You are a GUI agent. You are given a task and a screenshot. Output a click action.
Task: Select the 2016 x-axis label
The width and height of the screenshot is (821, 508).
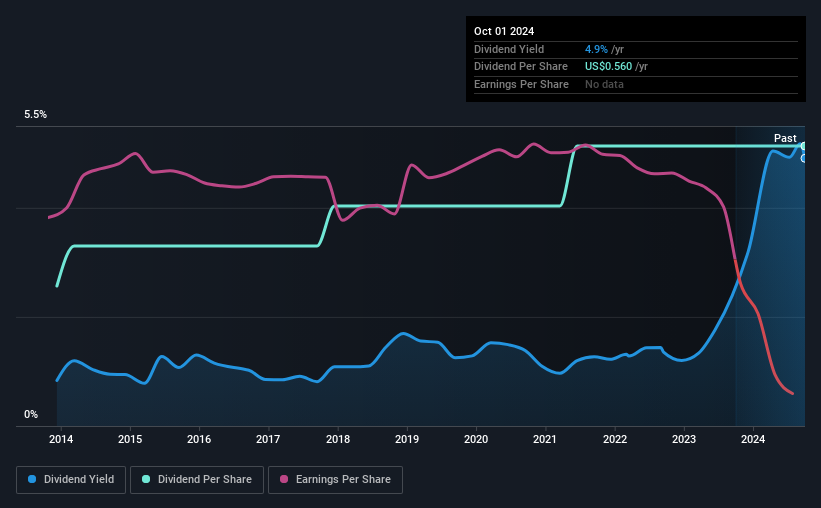199,439
